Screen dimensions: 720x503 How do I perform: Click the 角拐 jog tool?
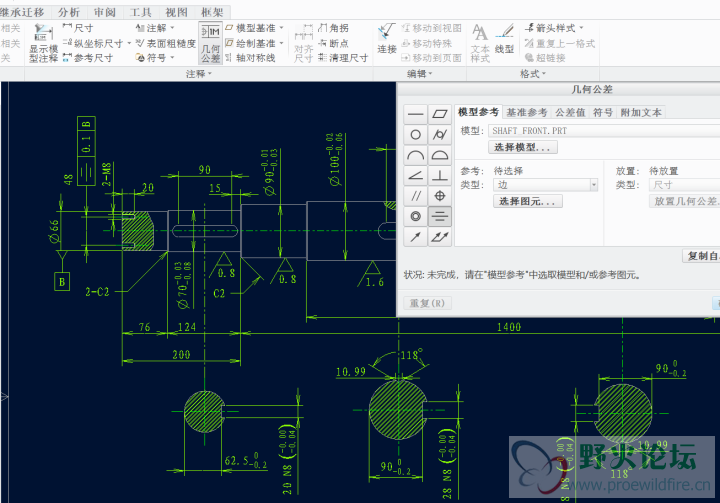point(334,28)
